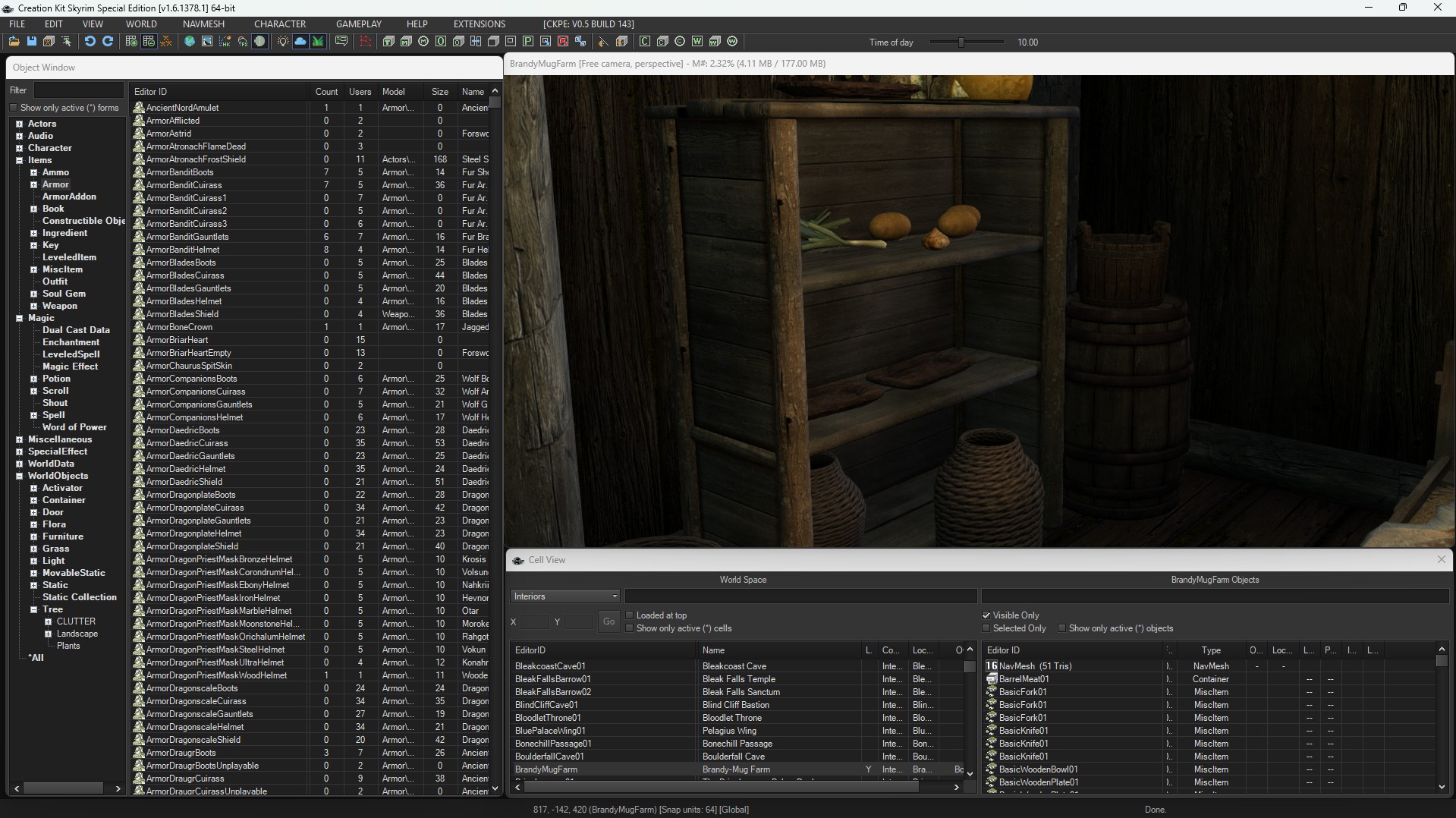The width and height of the screenshot is (1456, 818).
Task: Toggle the grass display icon
Action: [x=318, y=42]
